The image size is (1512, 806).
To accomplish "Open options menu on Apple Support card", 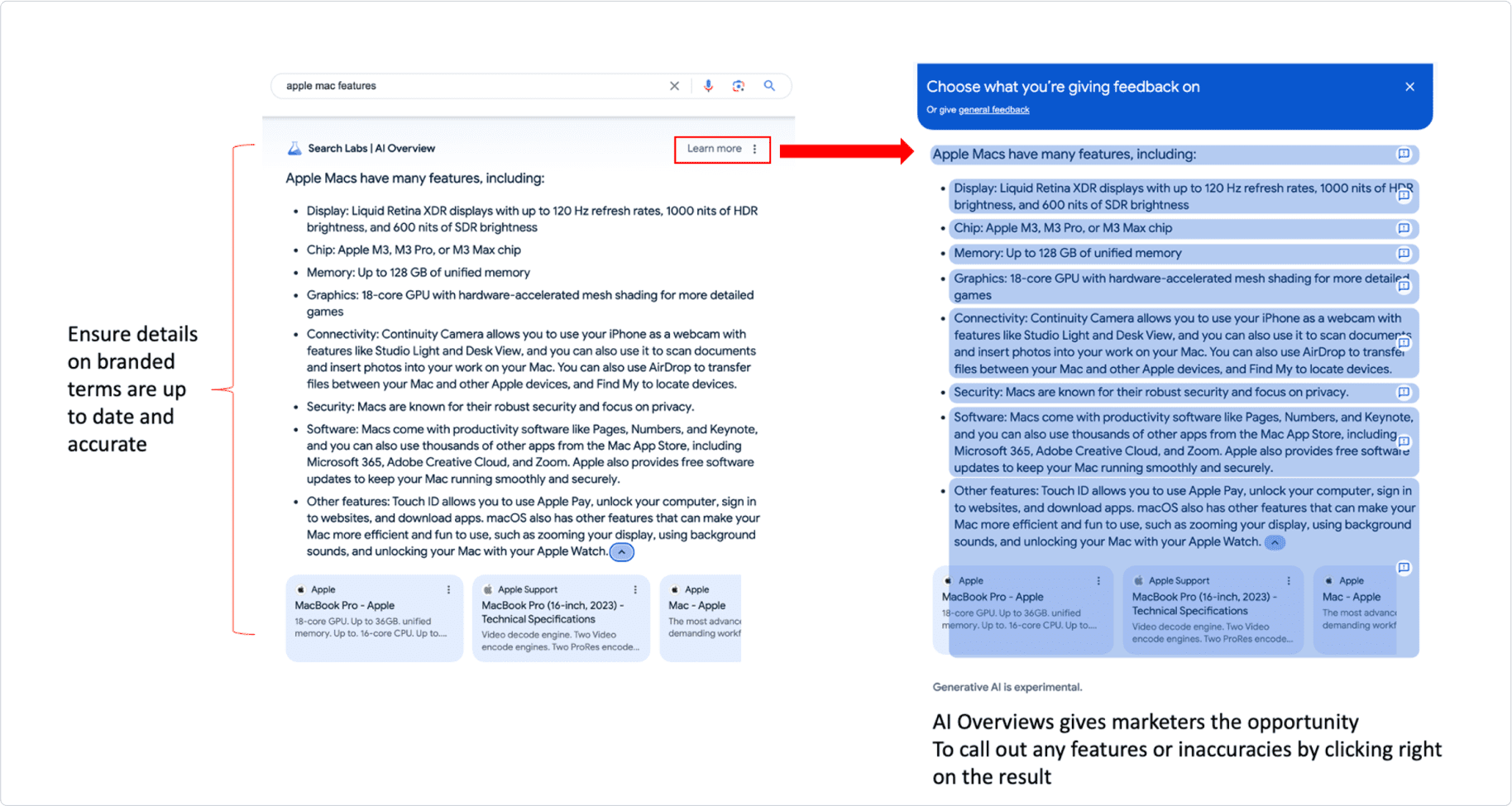I will pos(635,590).
